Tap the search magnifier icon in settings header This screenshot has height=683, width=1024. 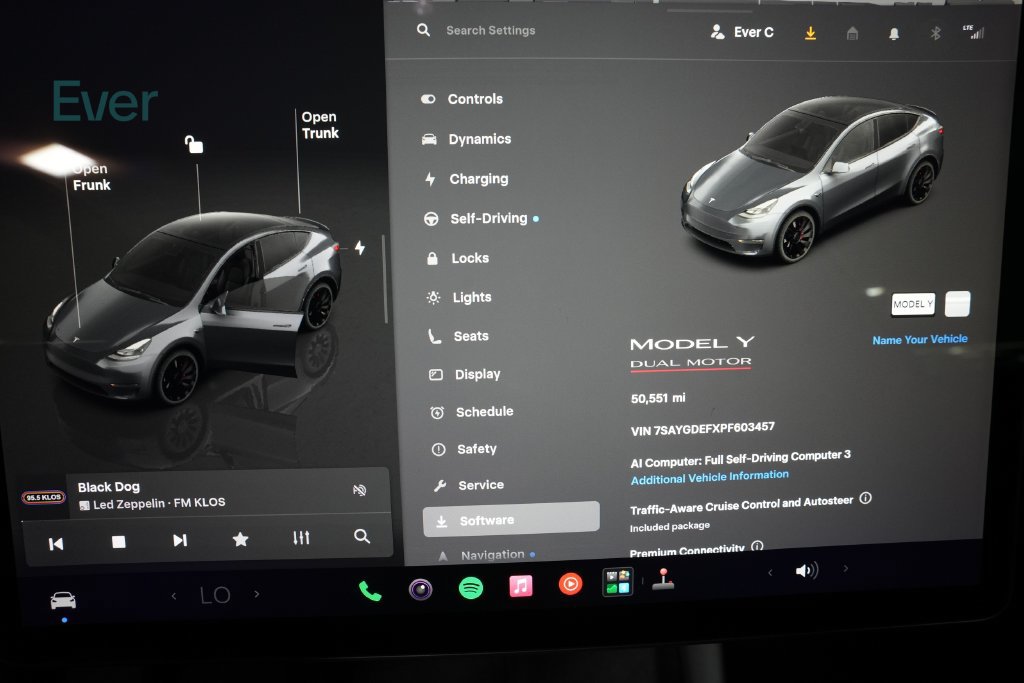pos(423,30)
